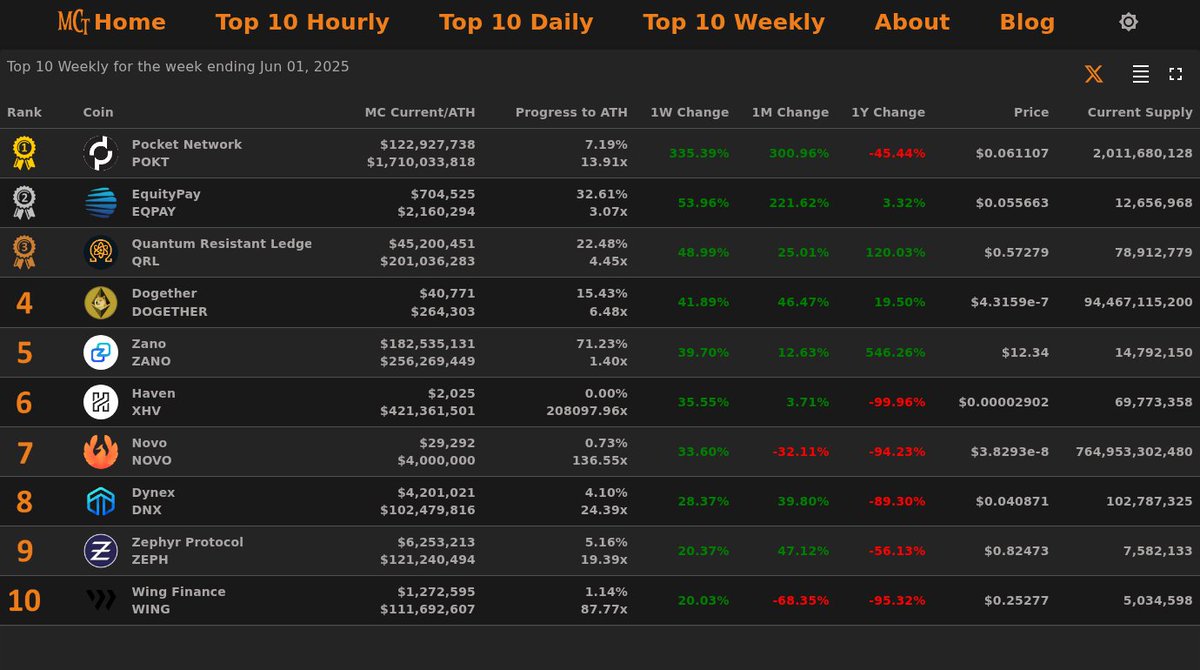The image size is (1200, 670).
Task: Open the Pocket Network coin name
Action: coord(187,145)
